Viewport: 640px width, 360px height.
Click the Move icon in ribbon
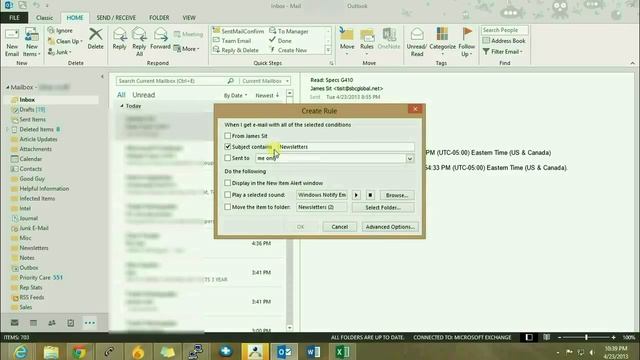(347, 34)
